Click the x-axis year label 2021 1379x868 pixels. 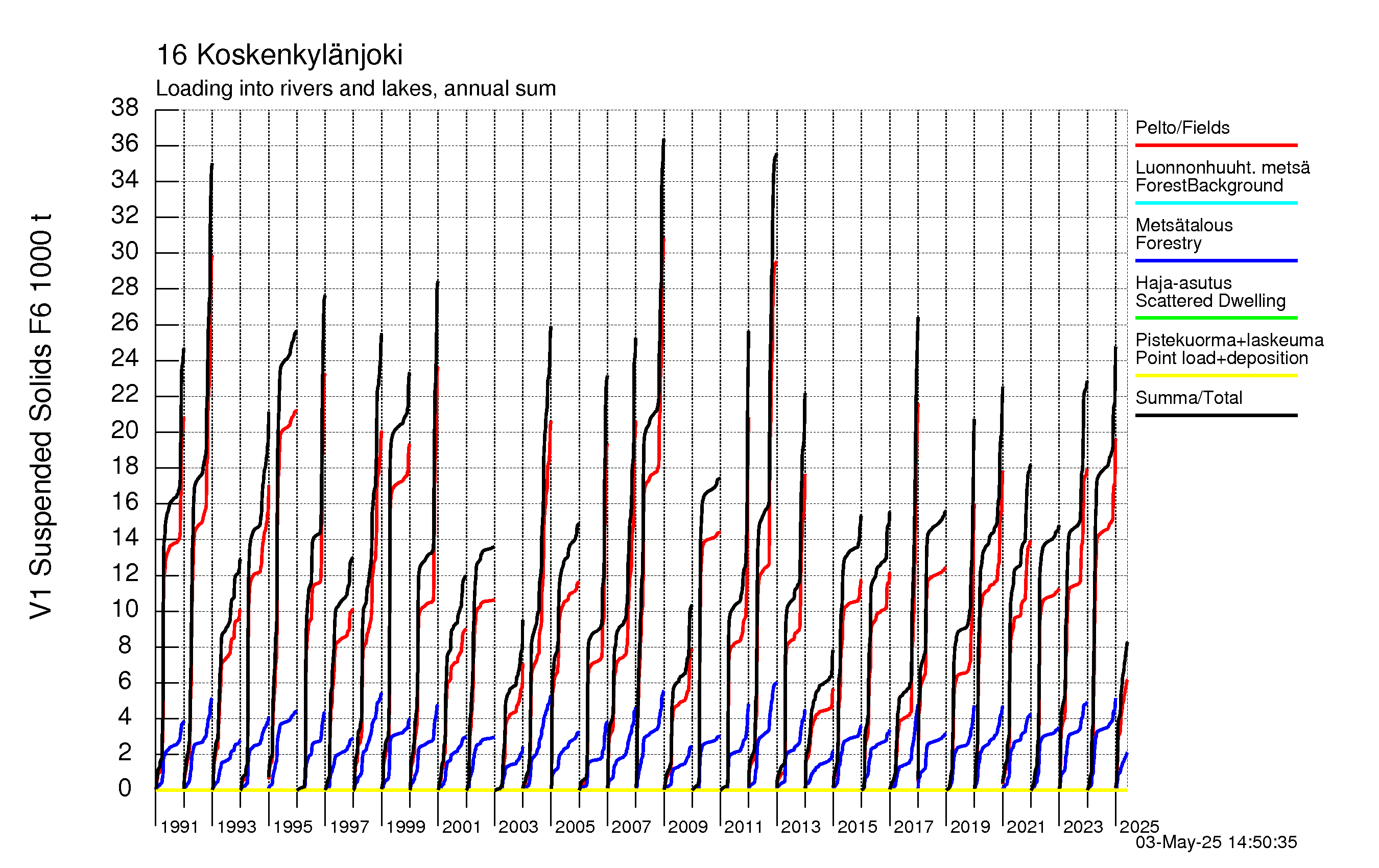click(x=1026, y=827)
